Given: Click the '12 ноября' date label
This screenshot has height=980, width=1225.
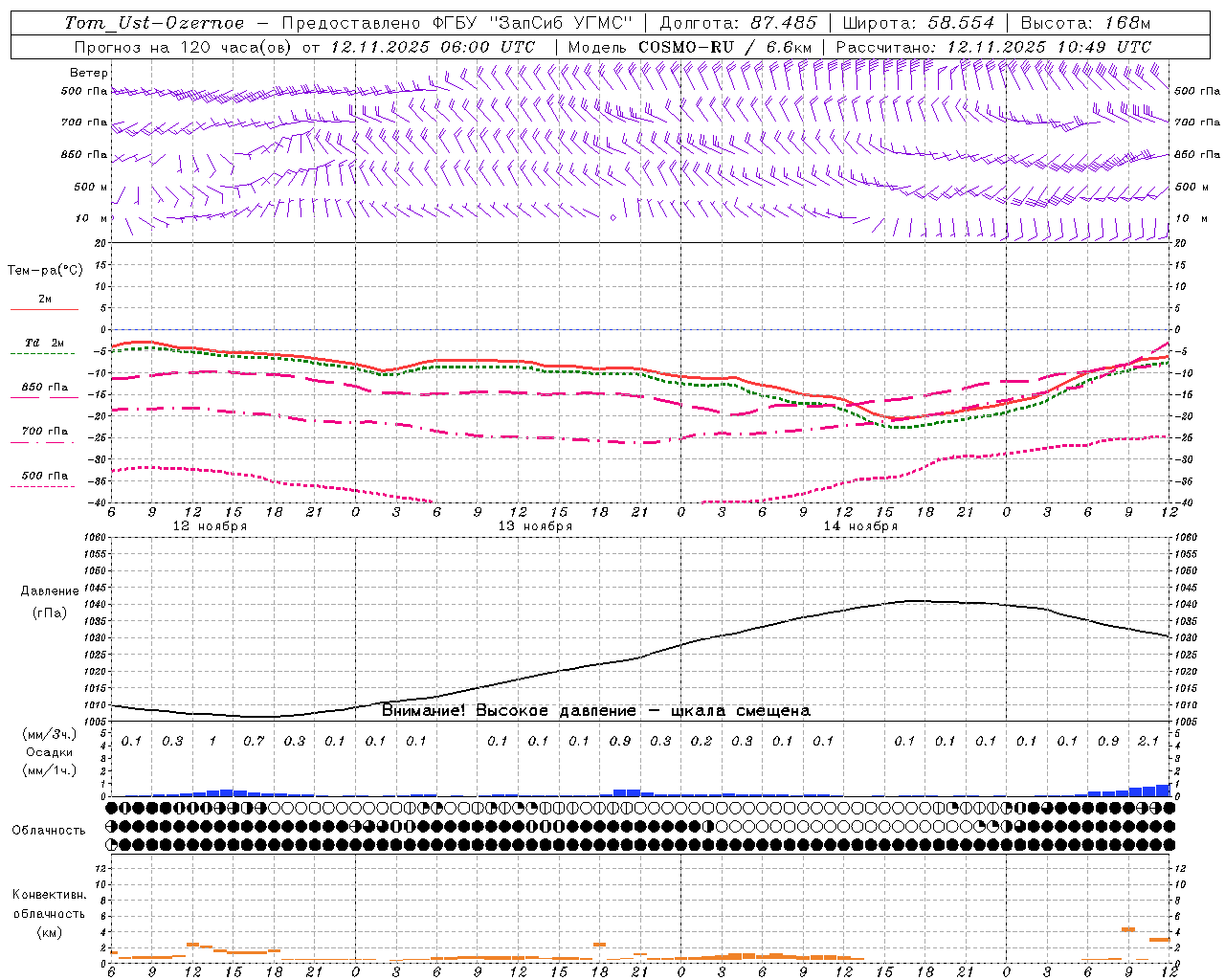Looking at the screenshot, I should tap(210, 526).
